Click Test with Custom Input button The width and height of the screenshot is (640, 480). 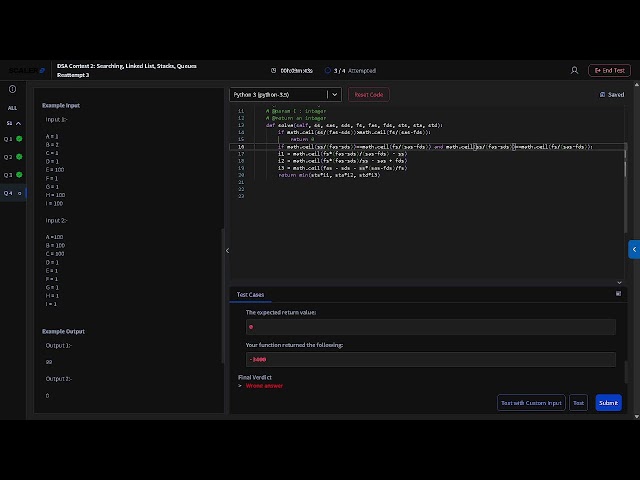pyautogui.click(x=531, y=403)
